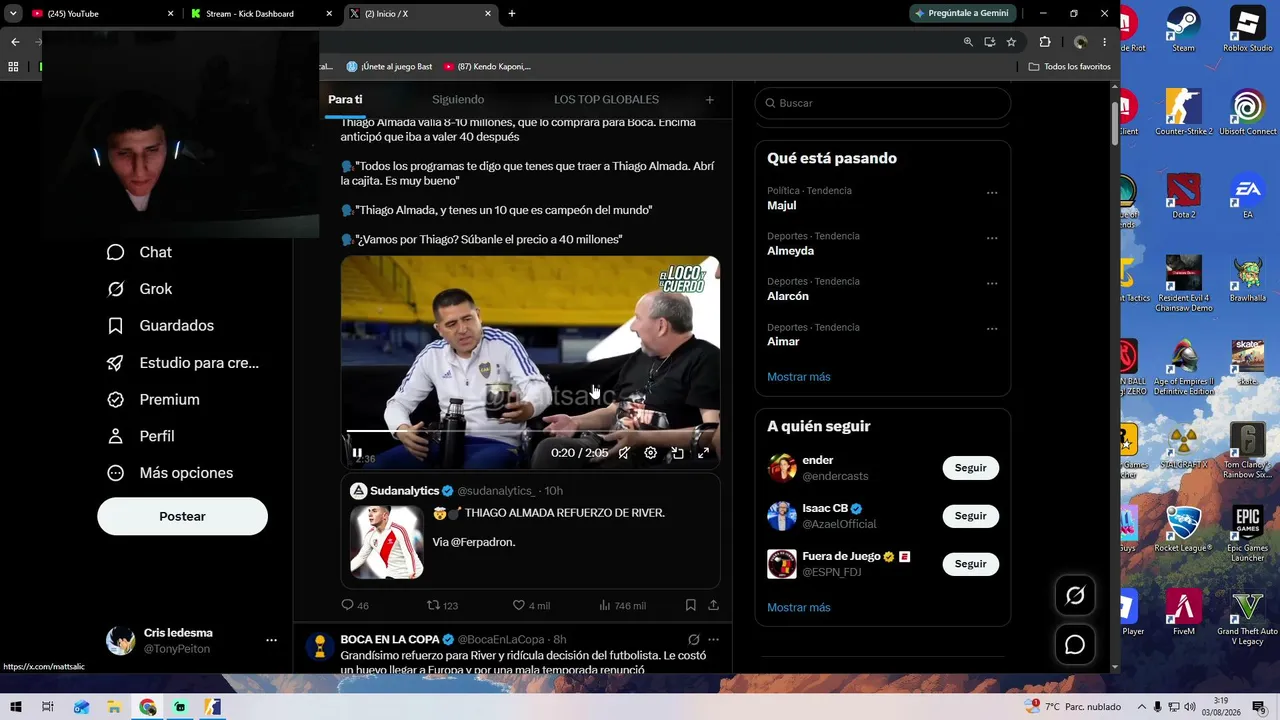Image resolution: width=1280 pixels, height=720 pixels.
Task: Open floating Grok button
Action: click(x=1075, y=596)
